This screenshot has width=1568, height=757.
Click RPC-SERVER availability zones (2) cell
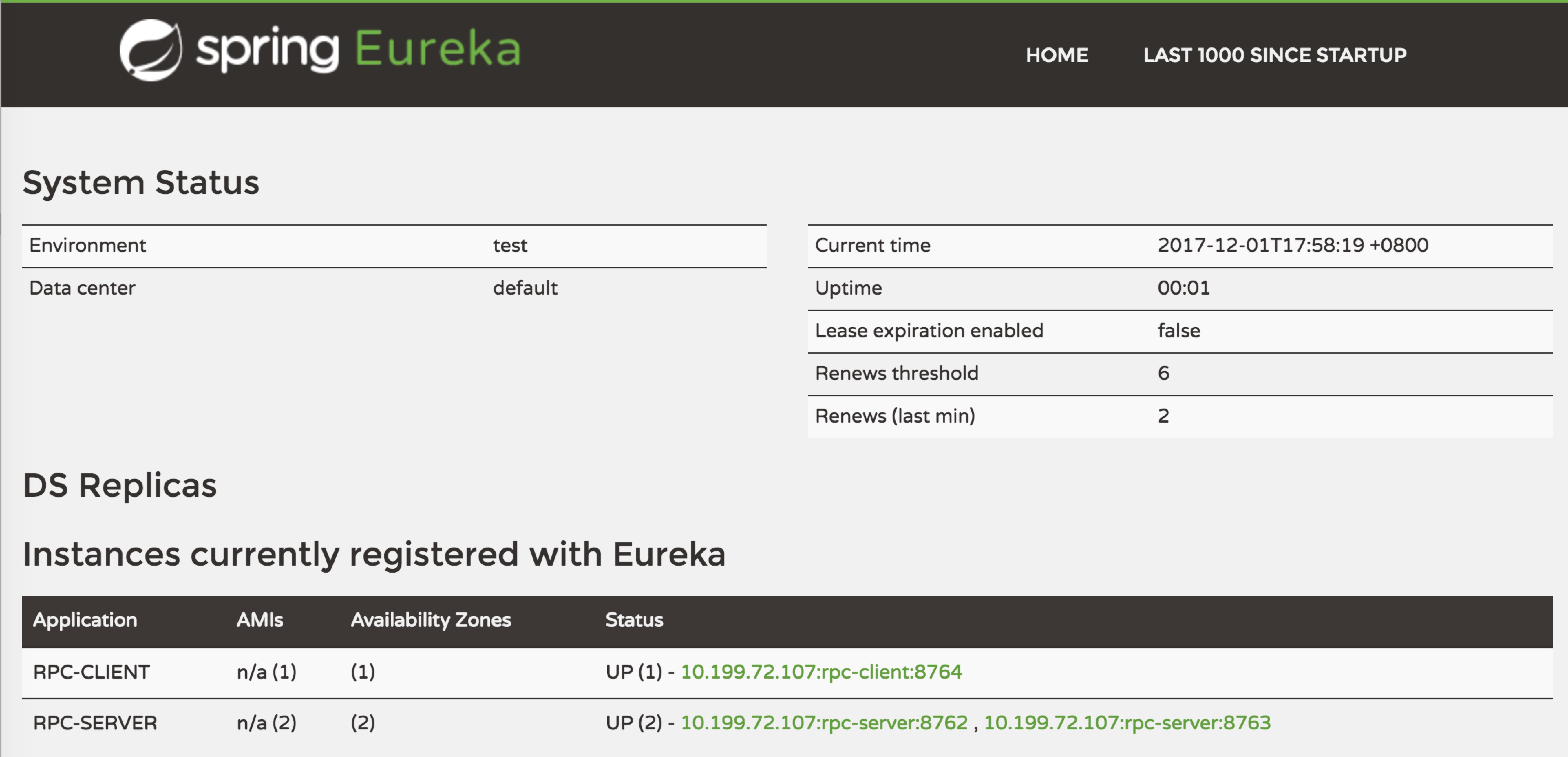tap(363, 723)
